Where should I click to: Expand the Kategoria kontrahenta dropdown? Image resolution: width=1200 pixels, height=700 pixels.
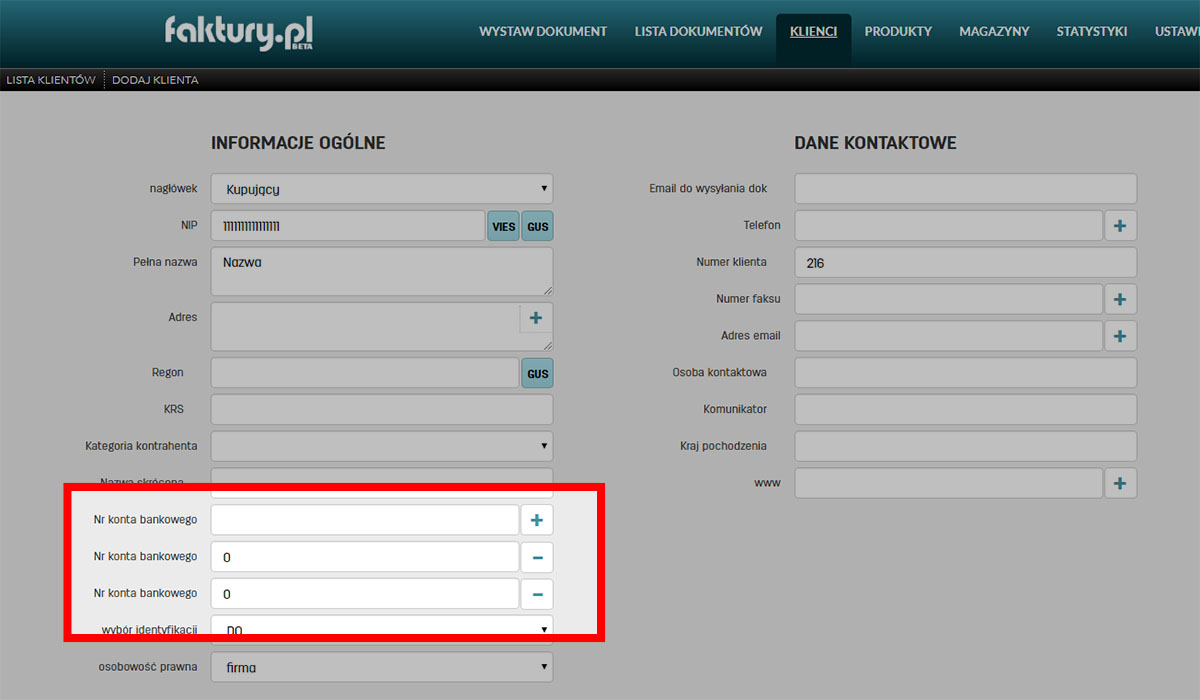381,446
